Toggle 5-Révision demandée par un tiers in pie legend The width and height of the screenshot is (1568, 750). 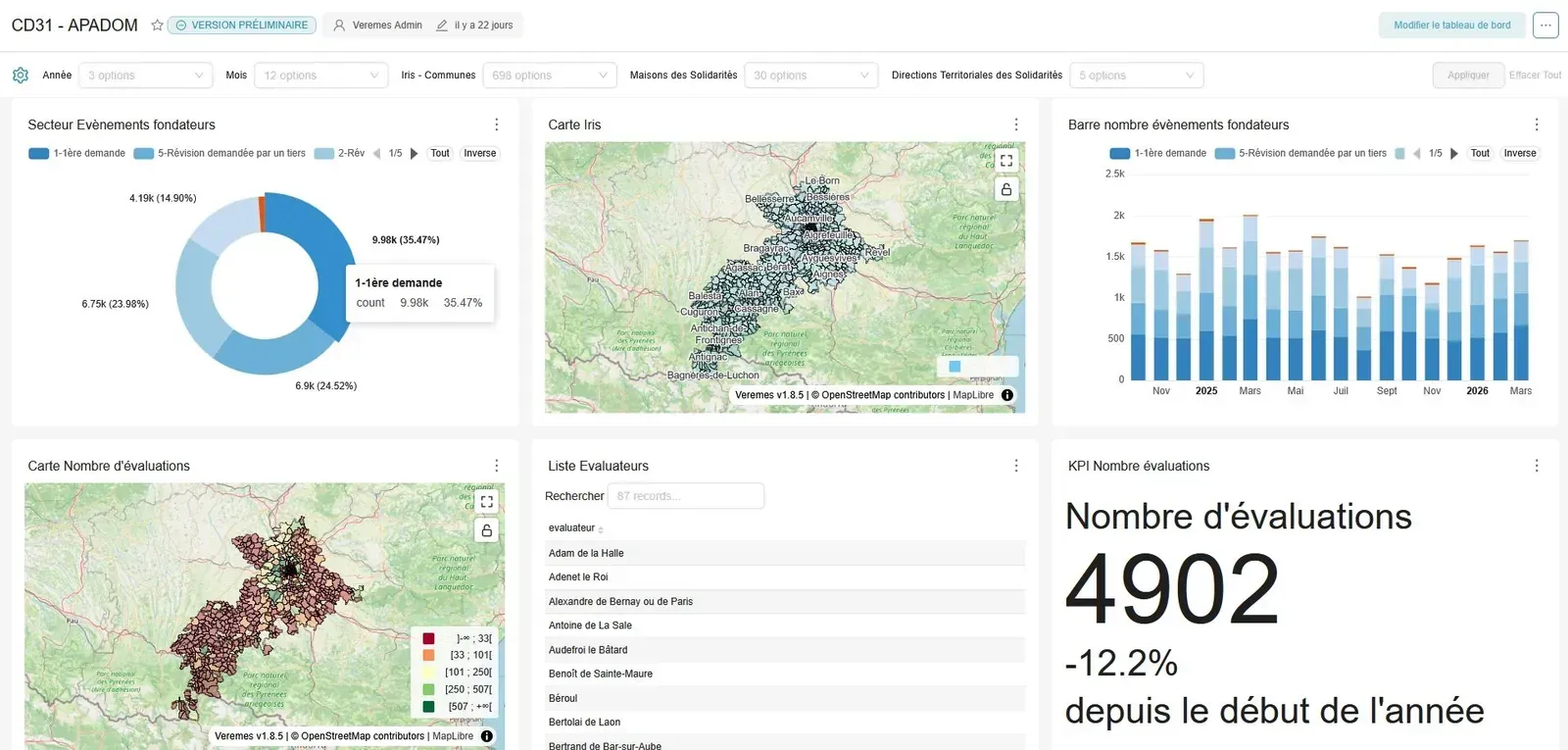[220, 154]
